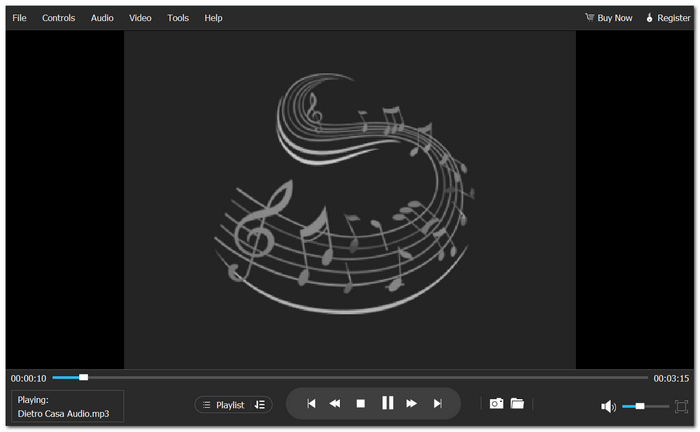Open the snapshot folder icon
The height and width of the screenshot is (432, 700).
tap(517, 403)
